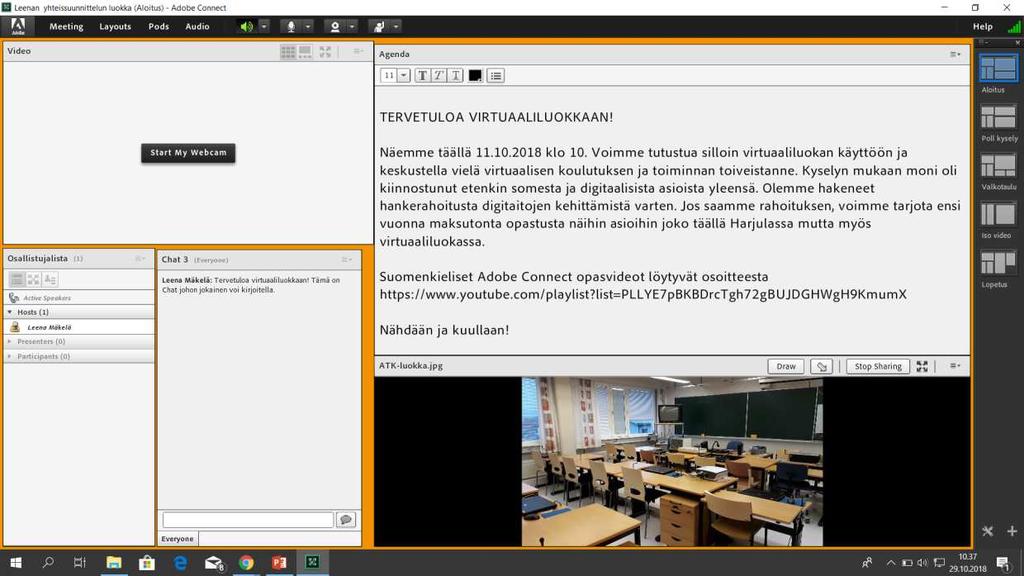The height and width of the screenshot is (576, 1024).
Task: Click the Draw button
Action: pyautogui.click(x=786, y=366)
